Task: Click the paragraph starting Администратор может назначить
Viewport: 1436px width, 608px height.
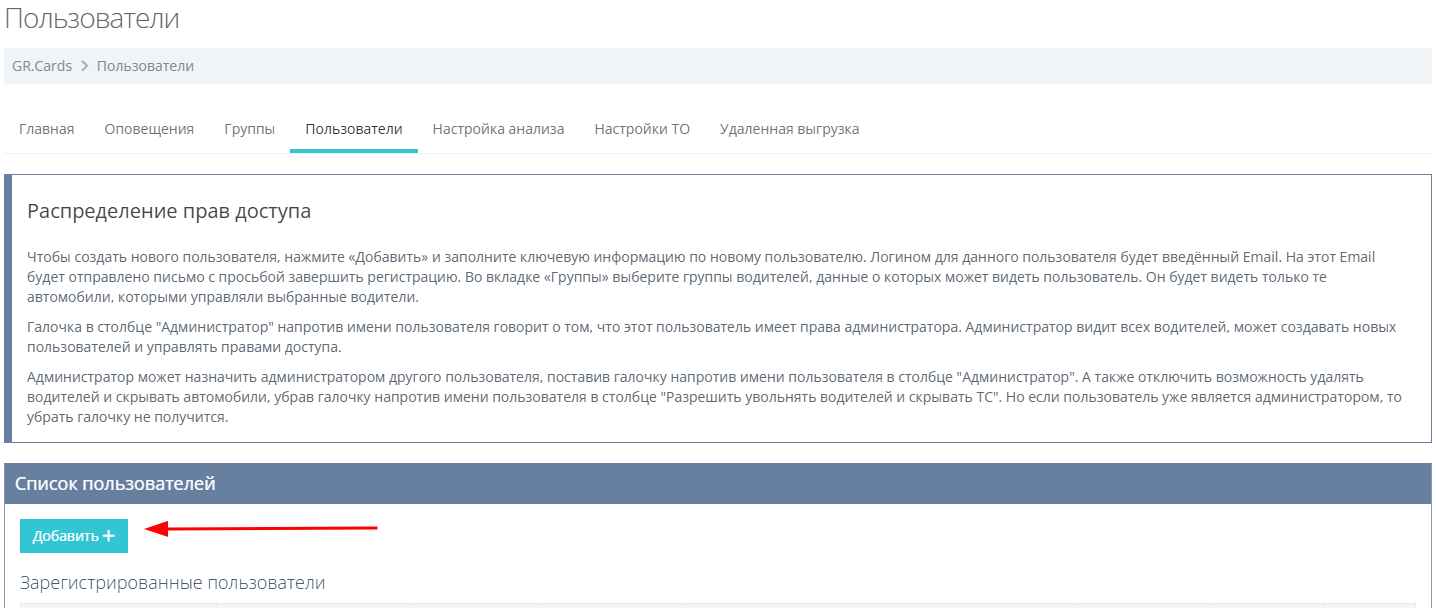Action: 714,397
